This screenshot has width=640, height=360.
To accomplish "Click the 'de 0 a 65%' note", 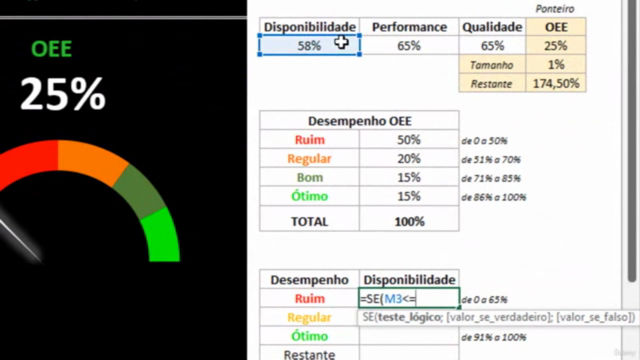I will pos(484,300).
